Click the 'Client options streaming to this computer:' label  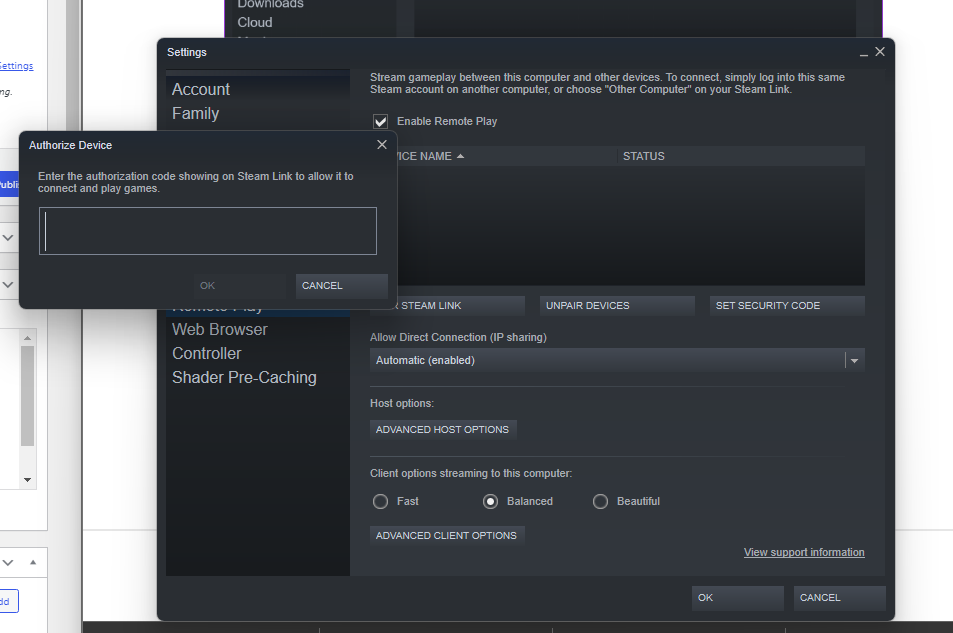tap(471, 473)
